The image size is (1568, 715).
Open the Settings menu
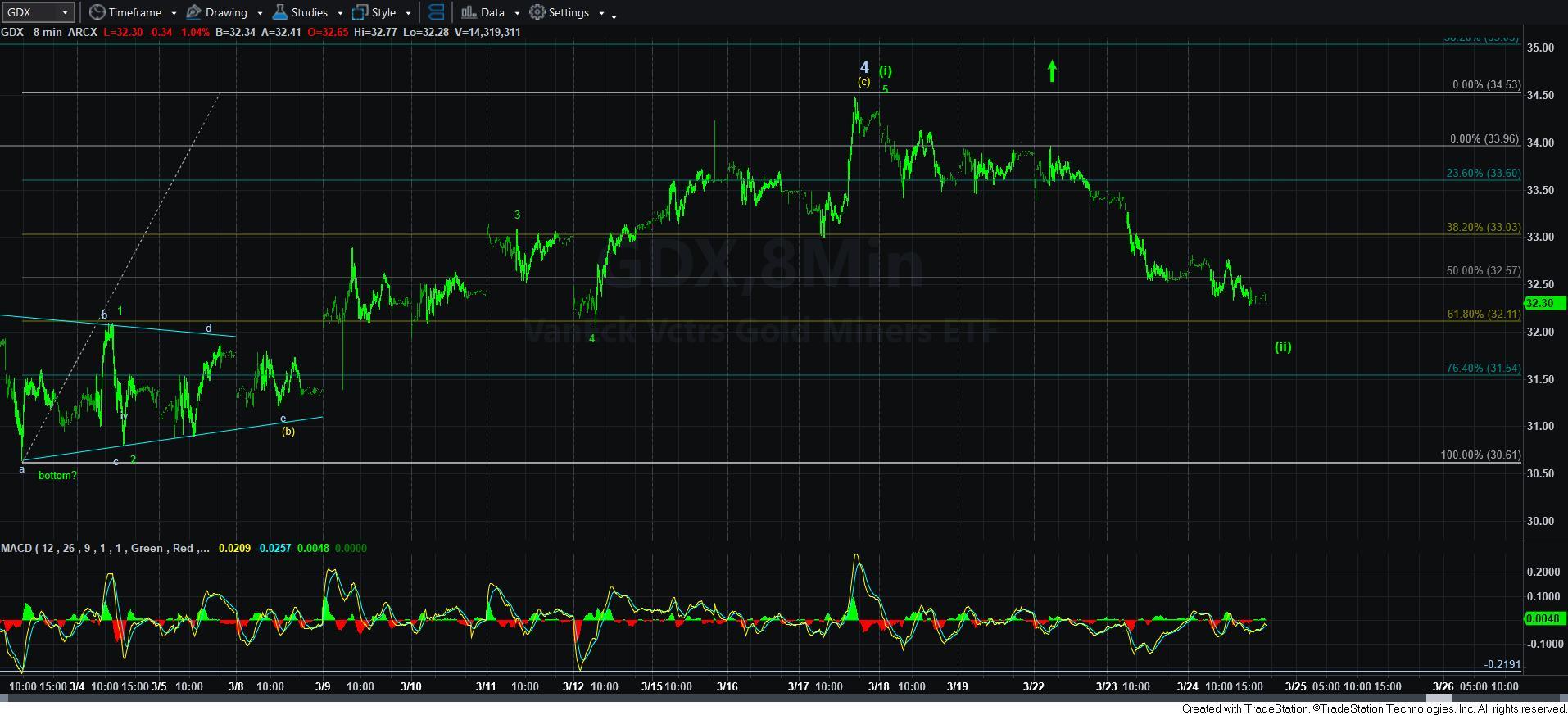(x=569, y=12)
